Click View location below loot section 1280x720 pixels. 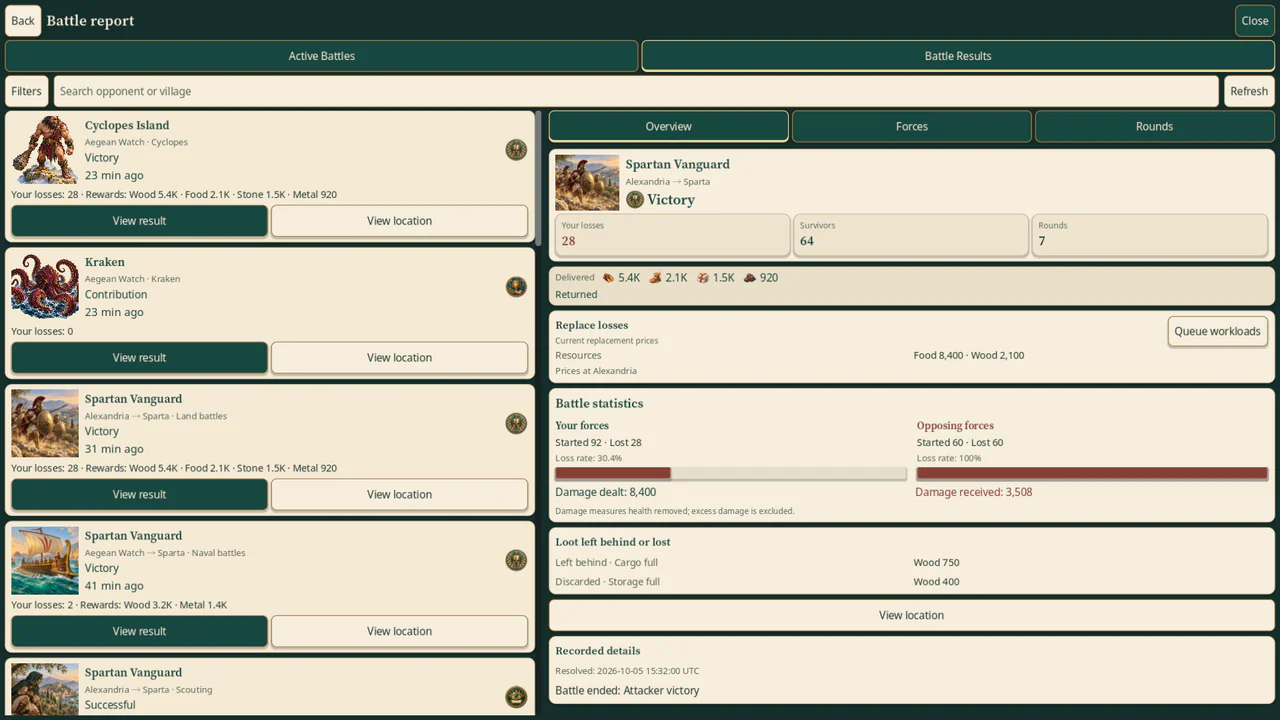coord(911,615)
